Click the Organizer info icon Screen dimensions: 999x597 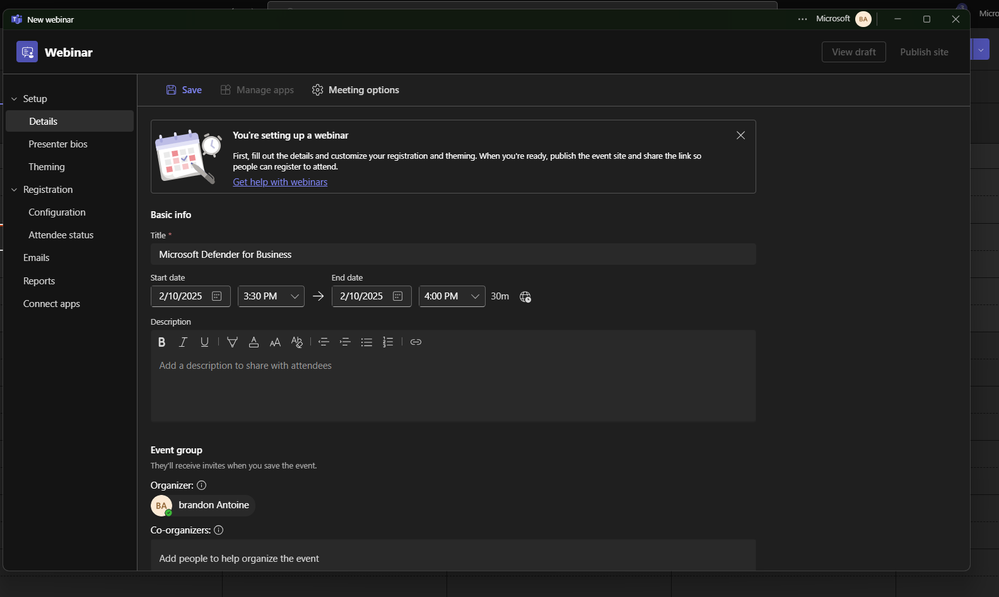click(x=201, y=486)
